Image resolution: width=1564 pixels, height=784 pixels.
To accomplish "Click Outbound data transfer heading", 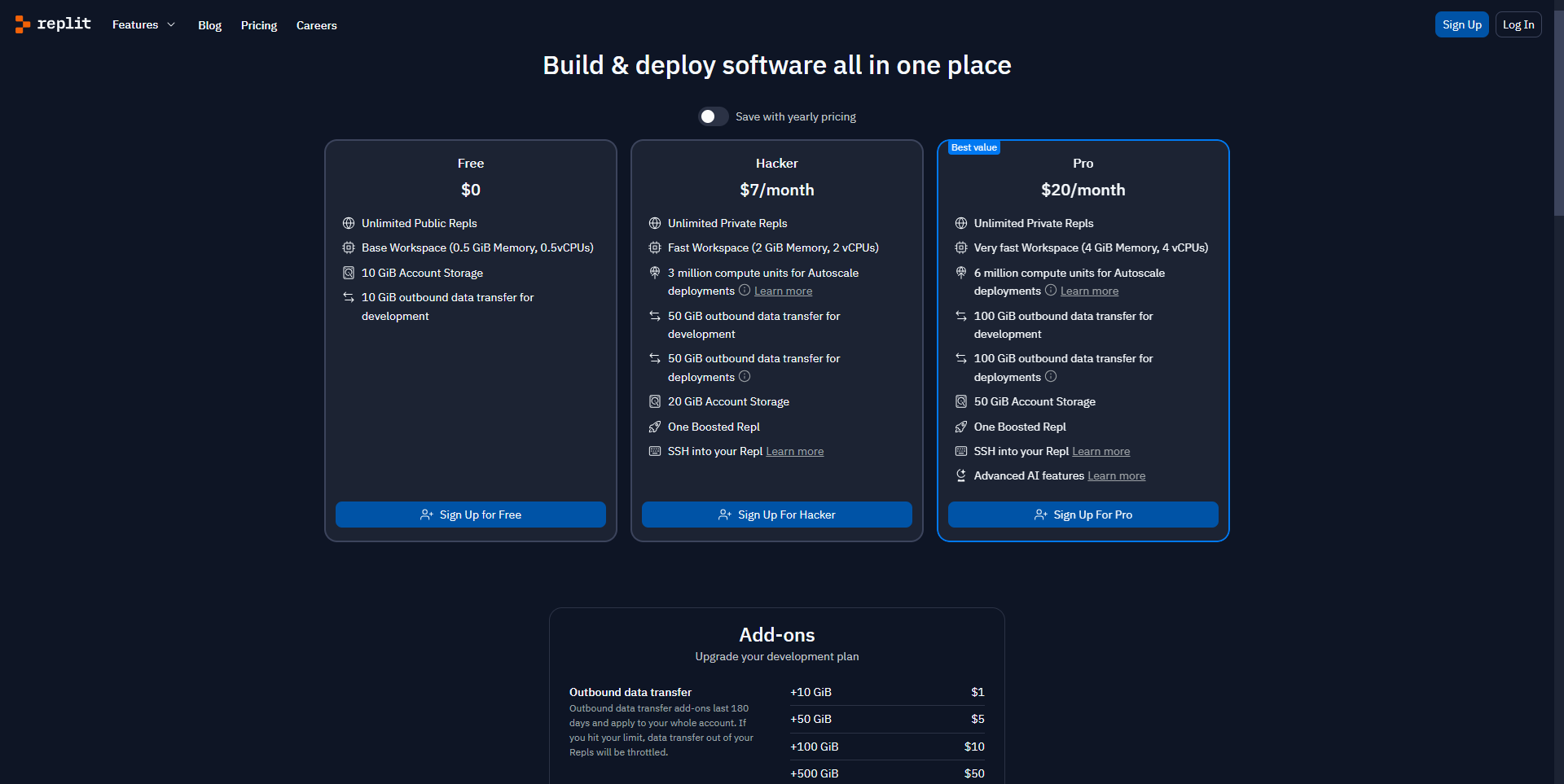I will [x=630, y=692].
